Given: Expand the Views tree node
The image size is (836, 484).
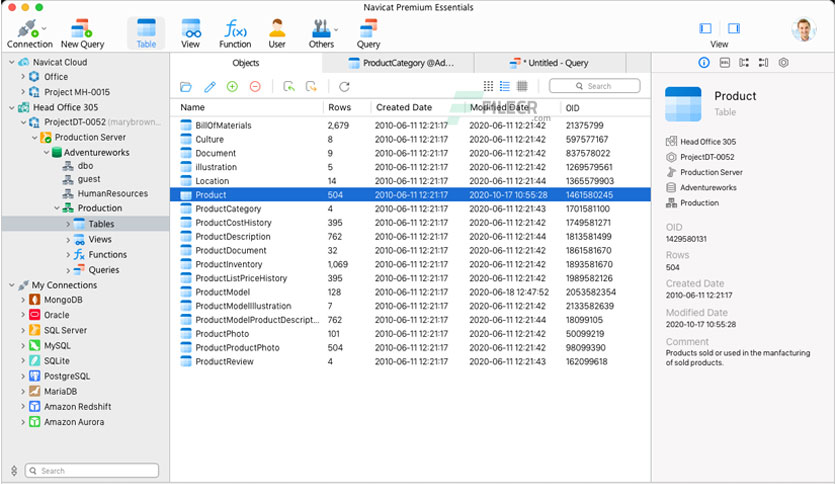Looking at the screenshot, I should [x=68, y=239].
